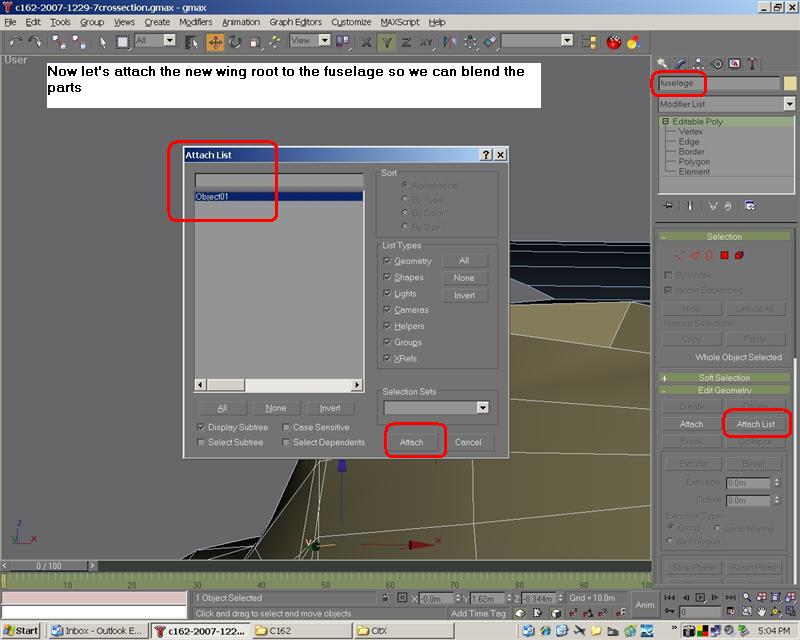This screenshot has height=640, width=800.
Task: Toggle the Lights list type checkbox
Action: (387, 293)
